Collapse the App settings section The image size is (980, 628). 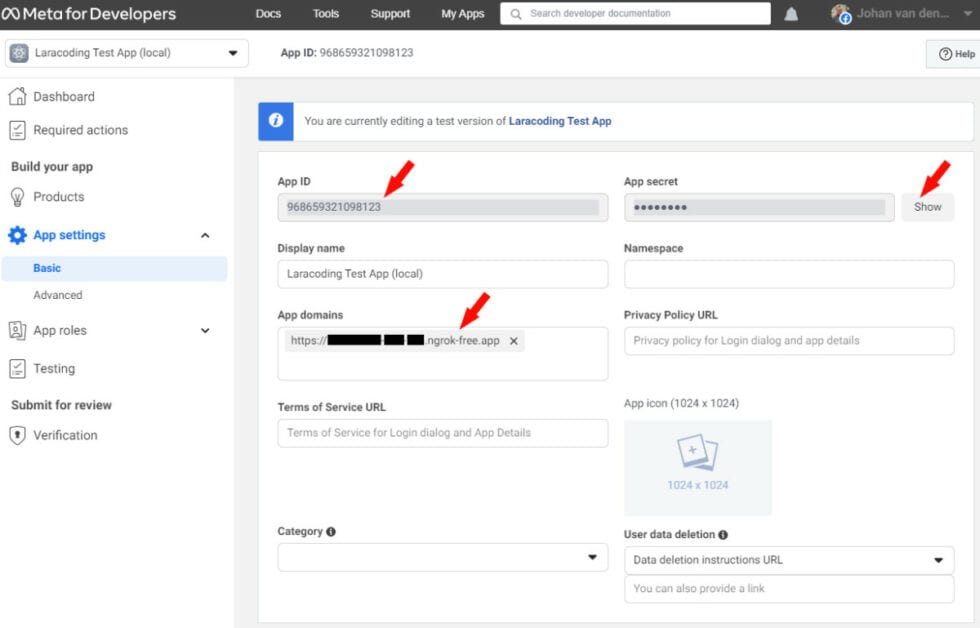[x=205, y=236]
